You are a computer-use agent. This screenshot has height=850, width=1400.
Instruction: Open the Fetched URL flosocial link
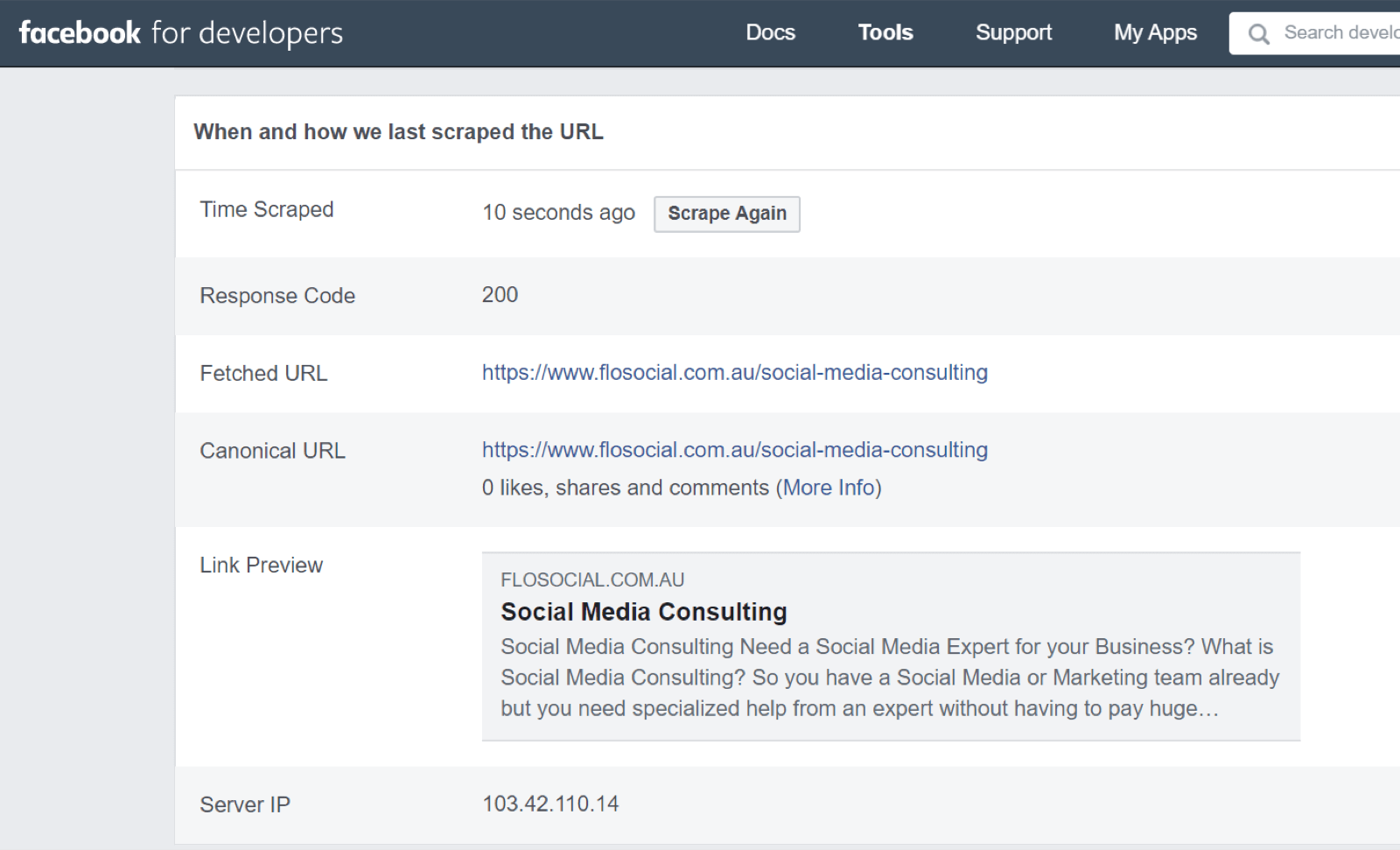[x=734, y=373]
